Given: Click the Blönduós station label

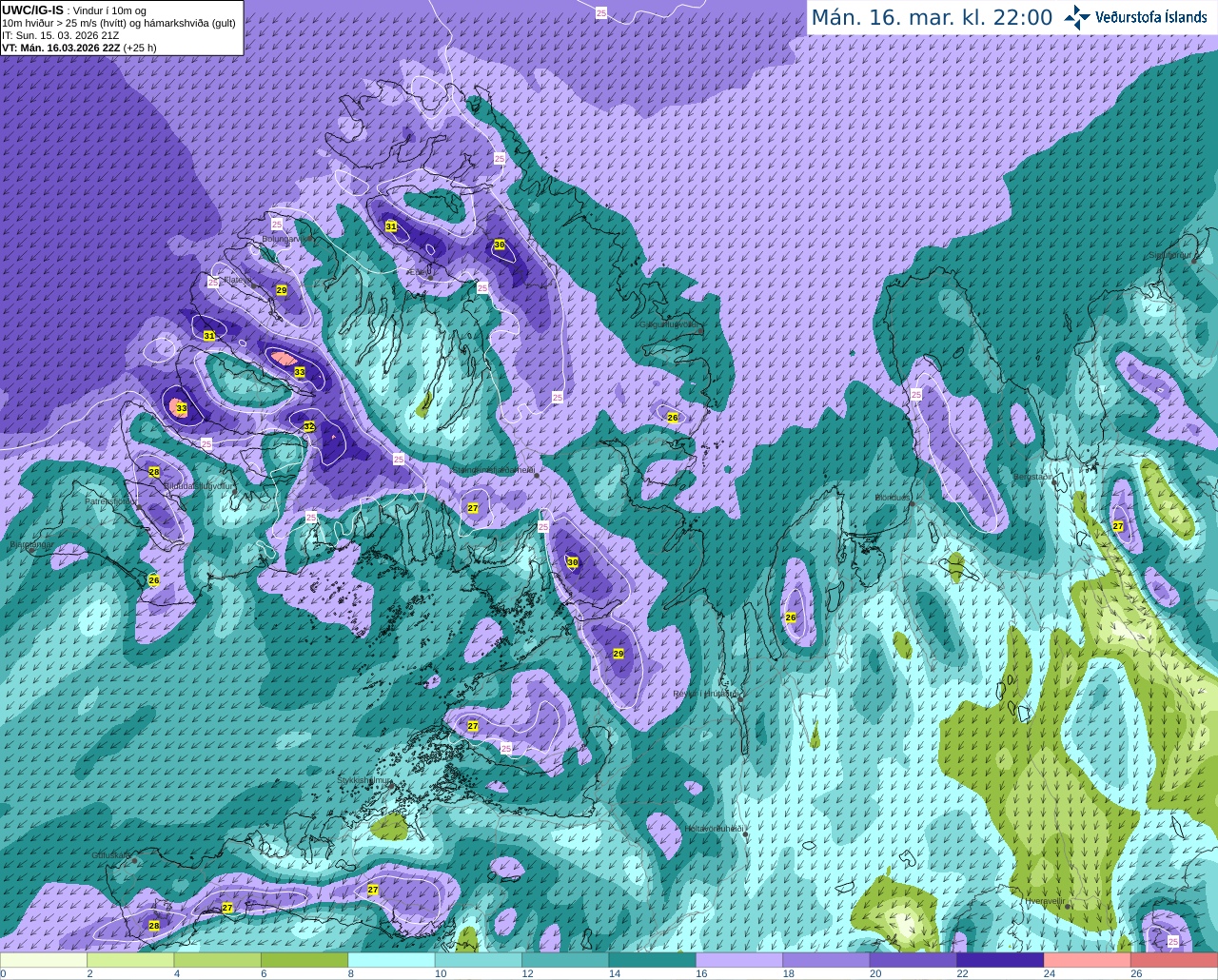Looking at the screenshot, I should 893,497.
